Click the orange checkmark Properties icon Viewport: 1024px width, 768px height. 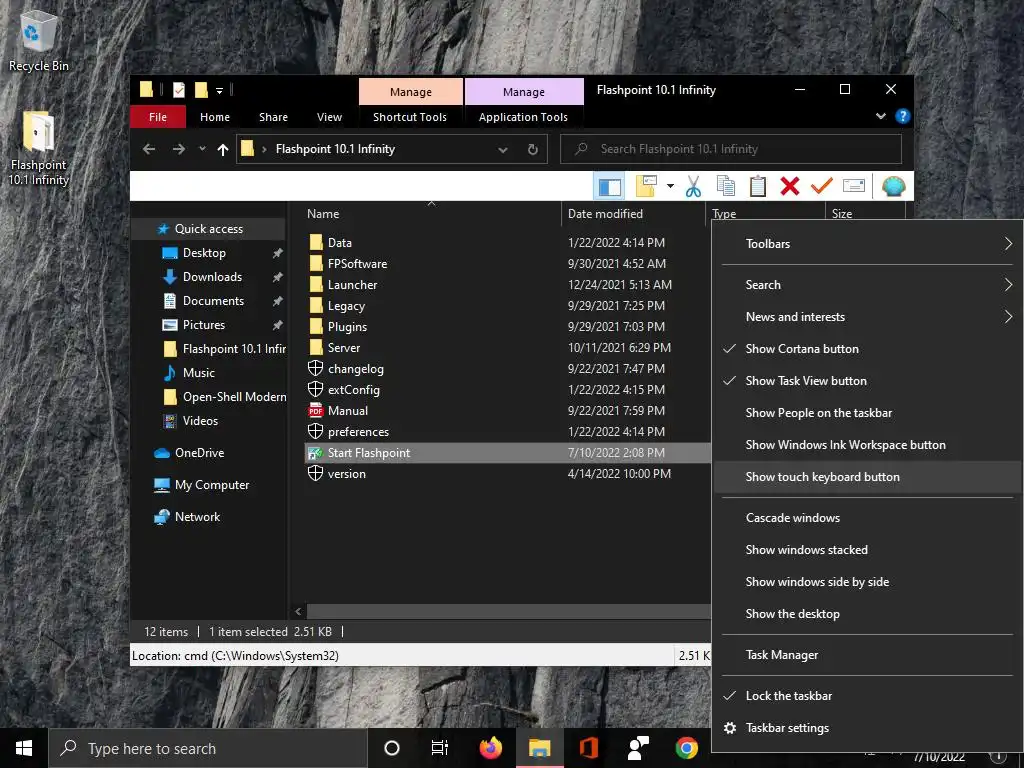pos(822,187)
